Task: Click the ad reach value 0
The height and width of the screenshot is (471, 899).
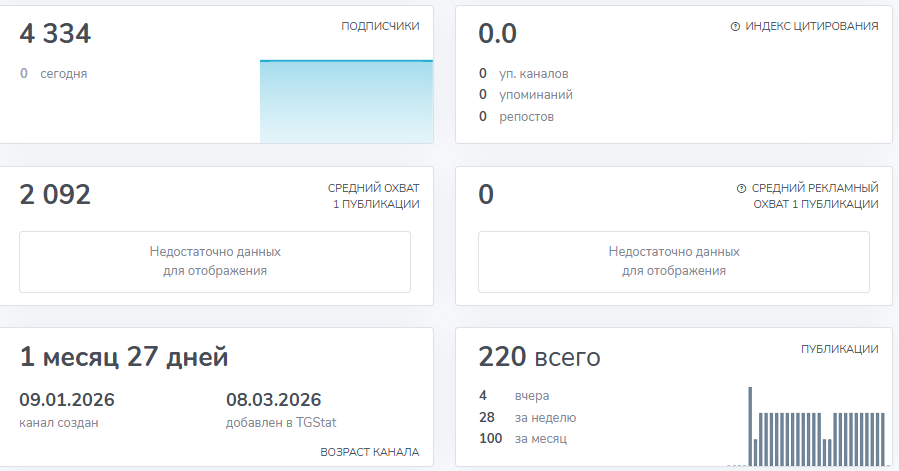Action: (x=486, y=194)
